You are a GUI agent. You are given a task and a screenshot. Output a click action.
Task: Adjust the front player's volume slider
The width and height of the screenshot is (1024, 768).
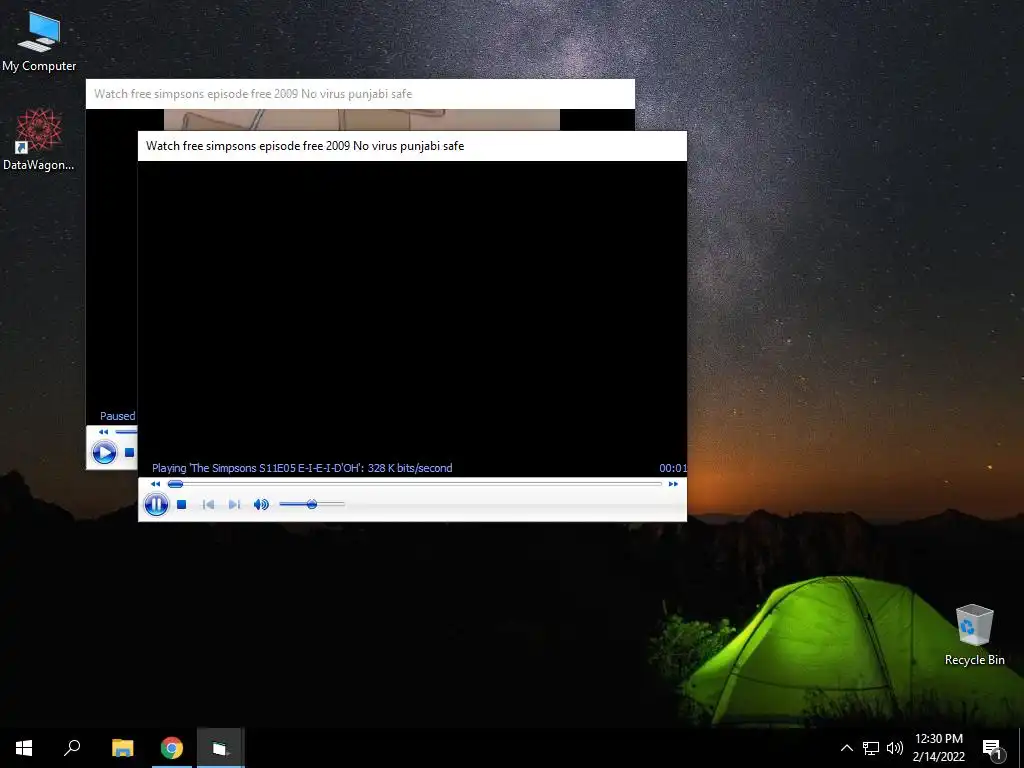point(312,504)
